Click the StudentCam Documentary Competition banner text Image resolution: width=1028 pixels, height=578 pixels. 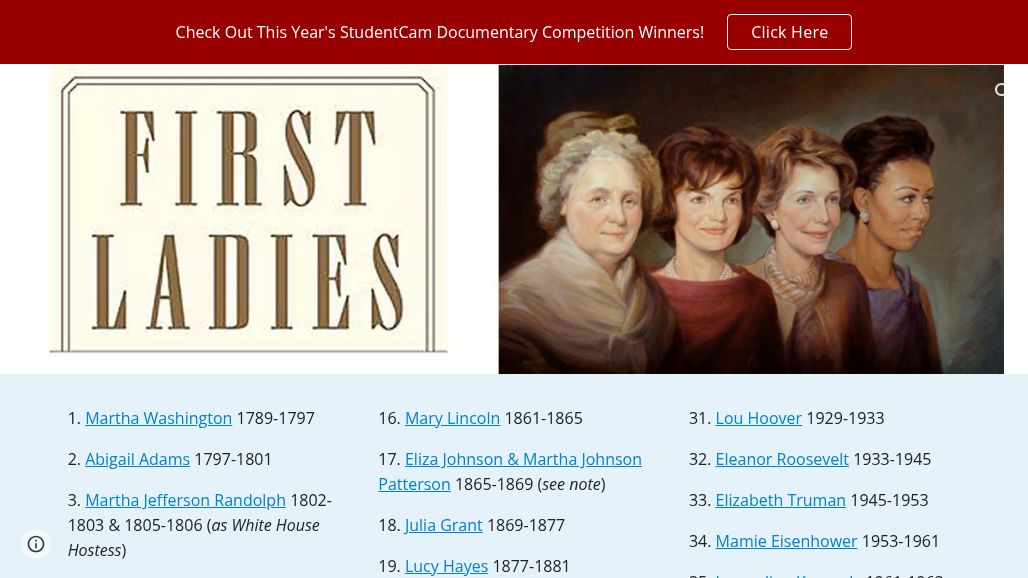point(439,32)
